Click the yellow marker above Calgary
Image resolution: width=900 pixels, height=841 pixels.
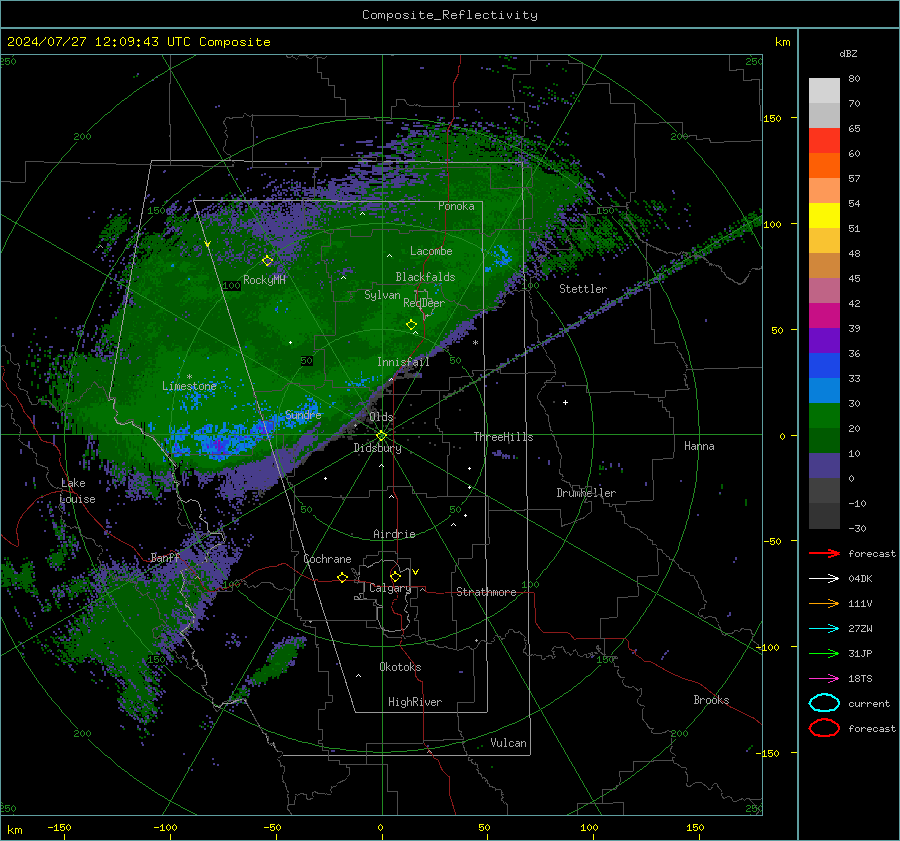pyautogui.click(x=395, y=576)
